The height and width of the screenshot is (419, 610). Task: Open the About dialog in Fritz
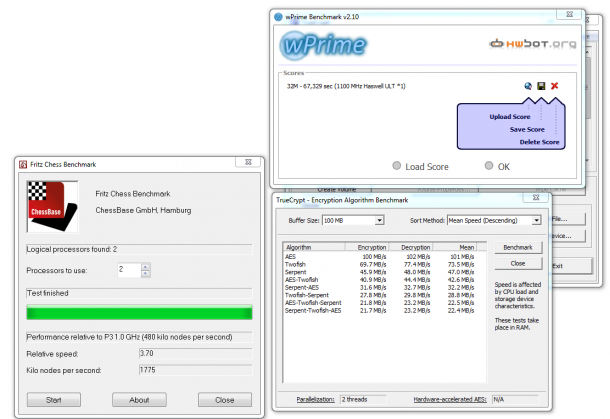139,400
